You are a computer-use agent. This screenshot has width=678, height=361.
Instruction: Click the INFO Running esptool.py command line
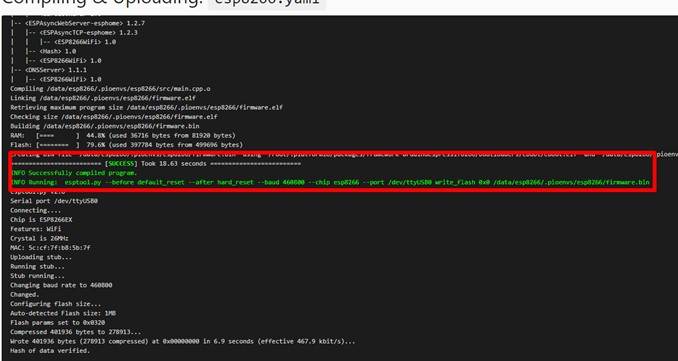click(x=330, y=182)
